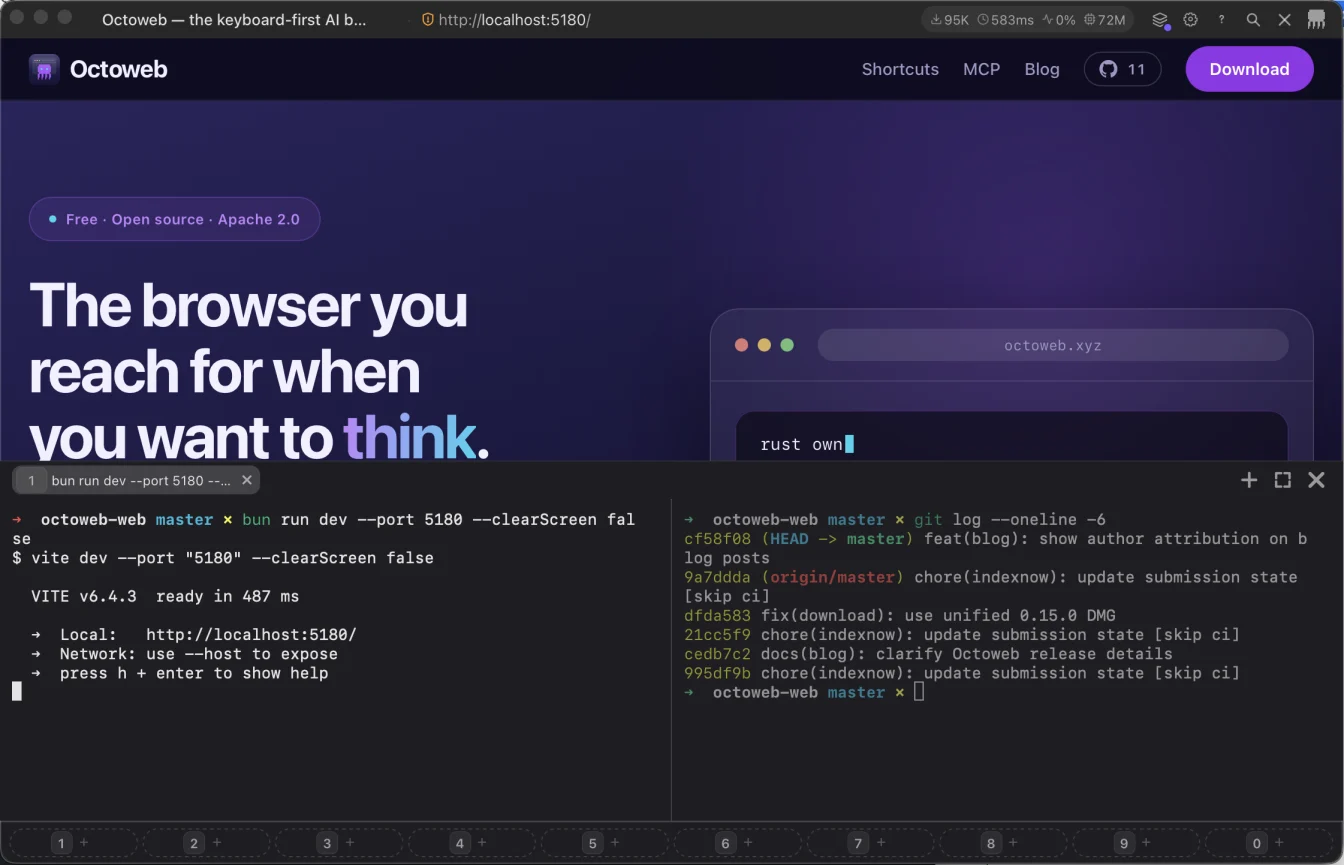Viewport: 1344px width, 865px height.
Task: Select the 'bun run dev --port 5180' terminal tab
Action: click(x=136, y=480)
